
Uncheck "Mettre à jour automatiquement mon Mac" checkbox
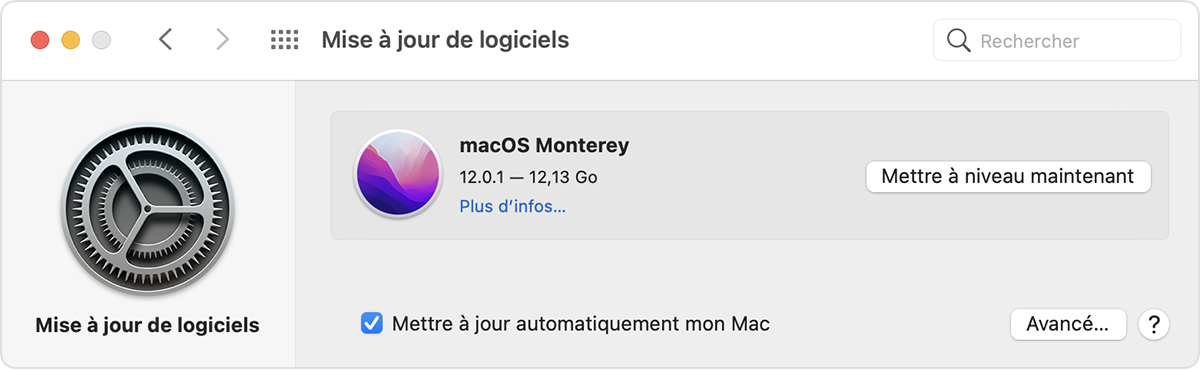coord(371,324)
